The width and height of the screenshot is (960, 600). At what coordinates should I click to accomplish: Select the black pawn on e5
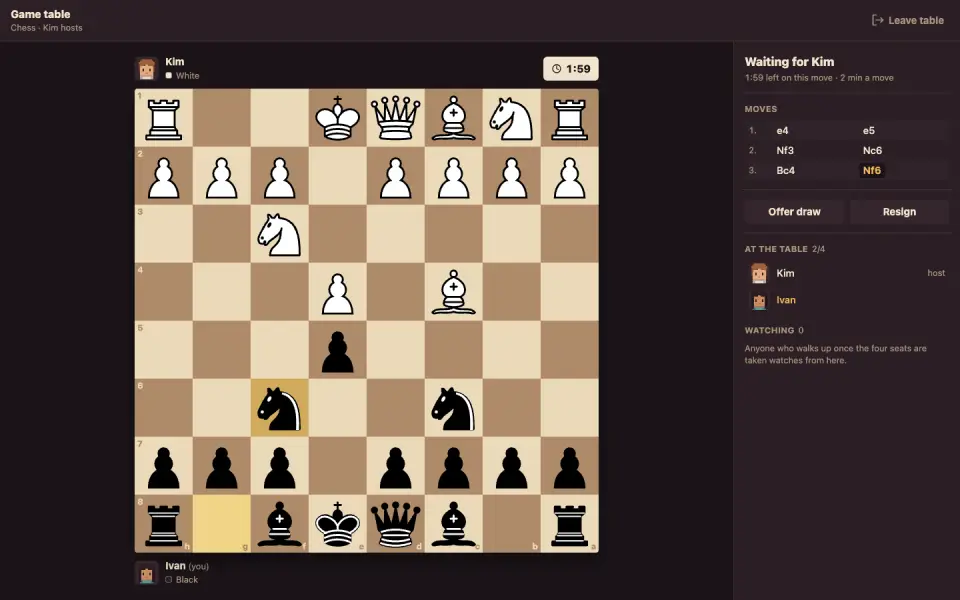click(x=337, y=352)
